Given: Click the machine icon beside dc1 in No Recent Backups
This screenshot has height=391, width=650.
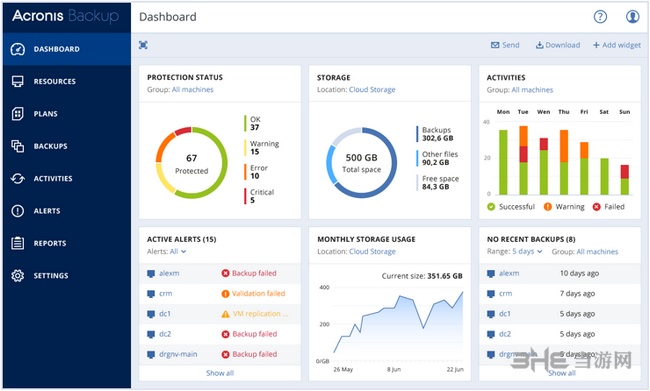Looking at the screenshot, I should [491, 314].
